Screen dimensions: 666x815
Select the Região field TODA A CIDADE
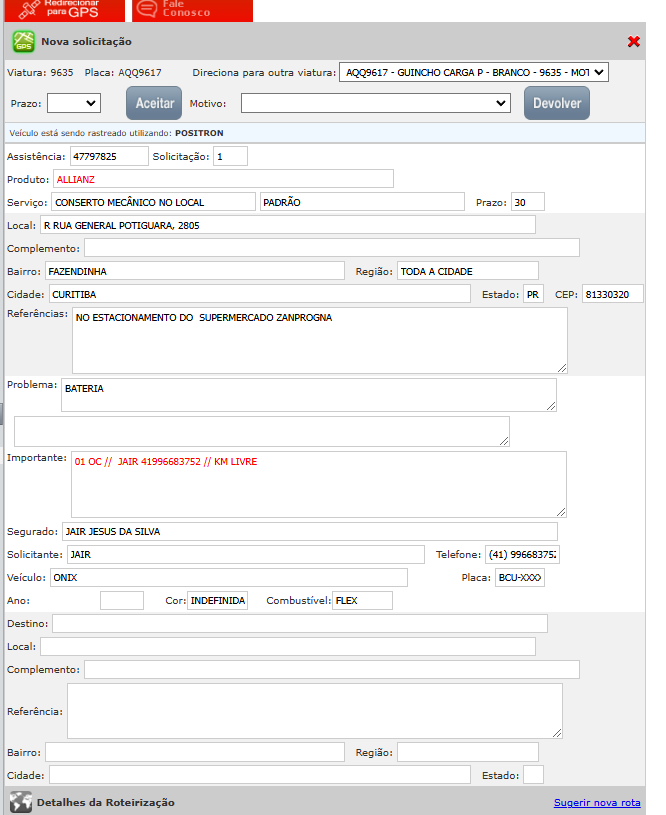pyautogui.click(x=468, y=271)
